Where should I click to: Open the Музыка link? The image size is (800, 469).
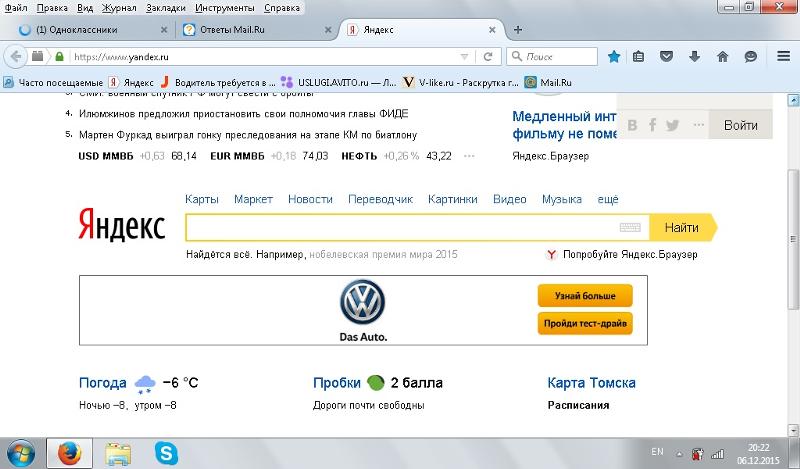point(562,199)
